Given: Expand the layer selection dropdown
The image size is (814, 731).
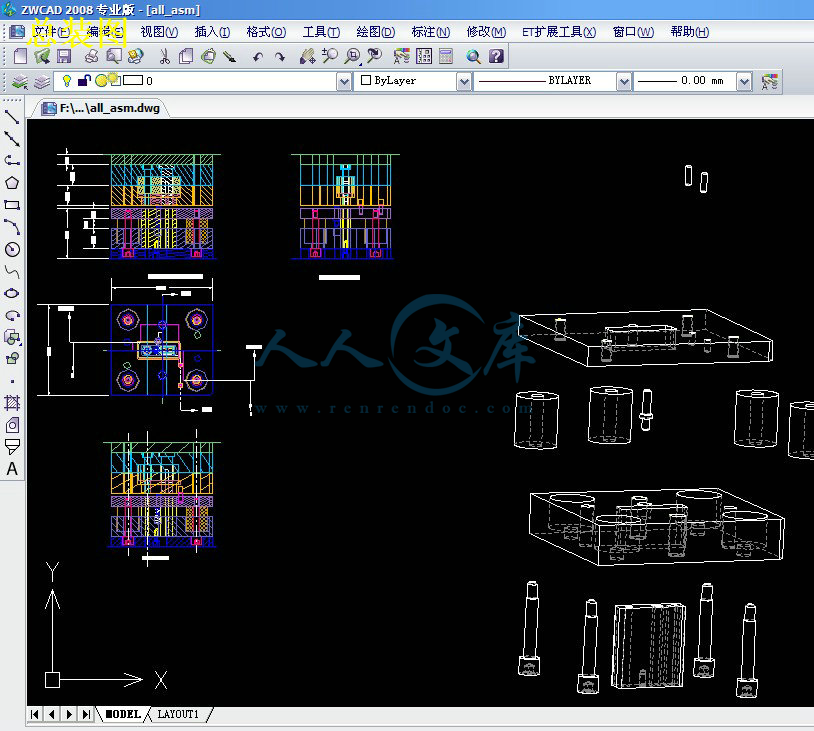Looking at the screenshot, I should (344, 82).
